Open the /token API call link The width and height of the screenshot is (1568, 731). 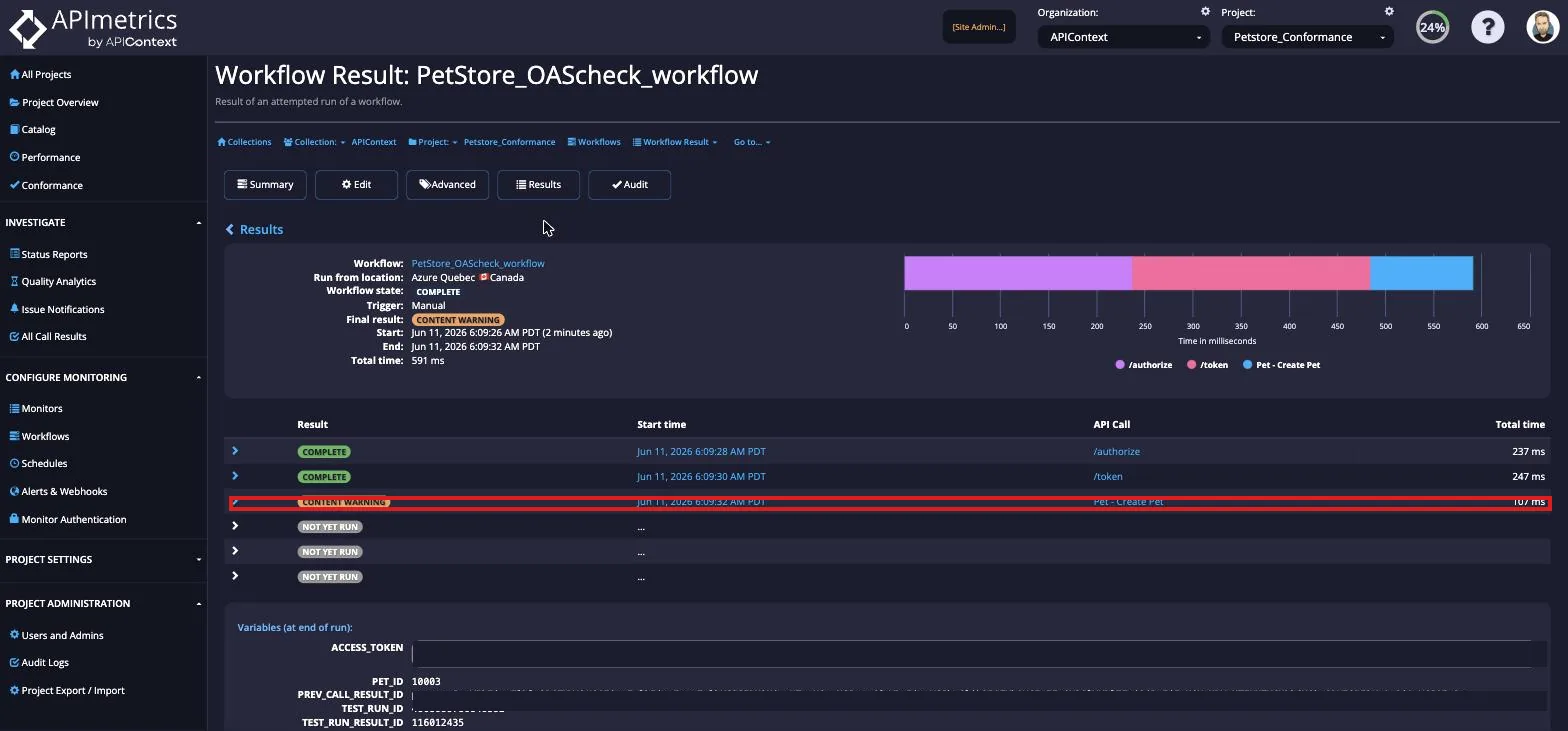[x=1108, y=477]
